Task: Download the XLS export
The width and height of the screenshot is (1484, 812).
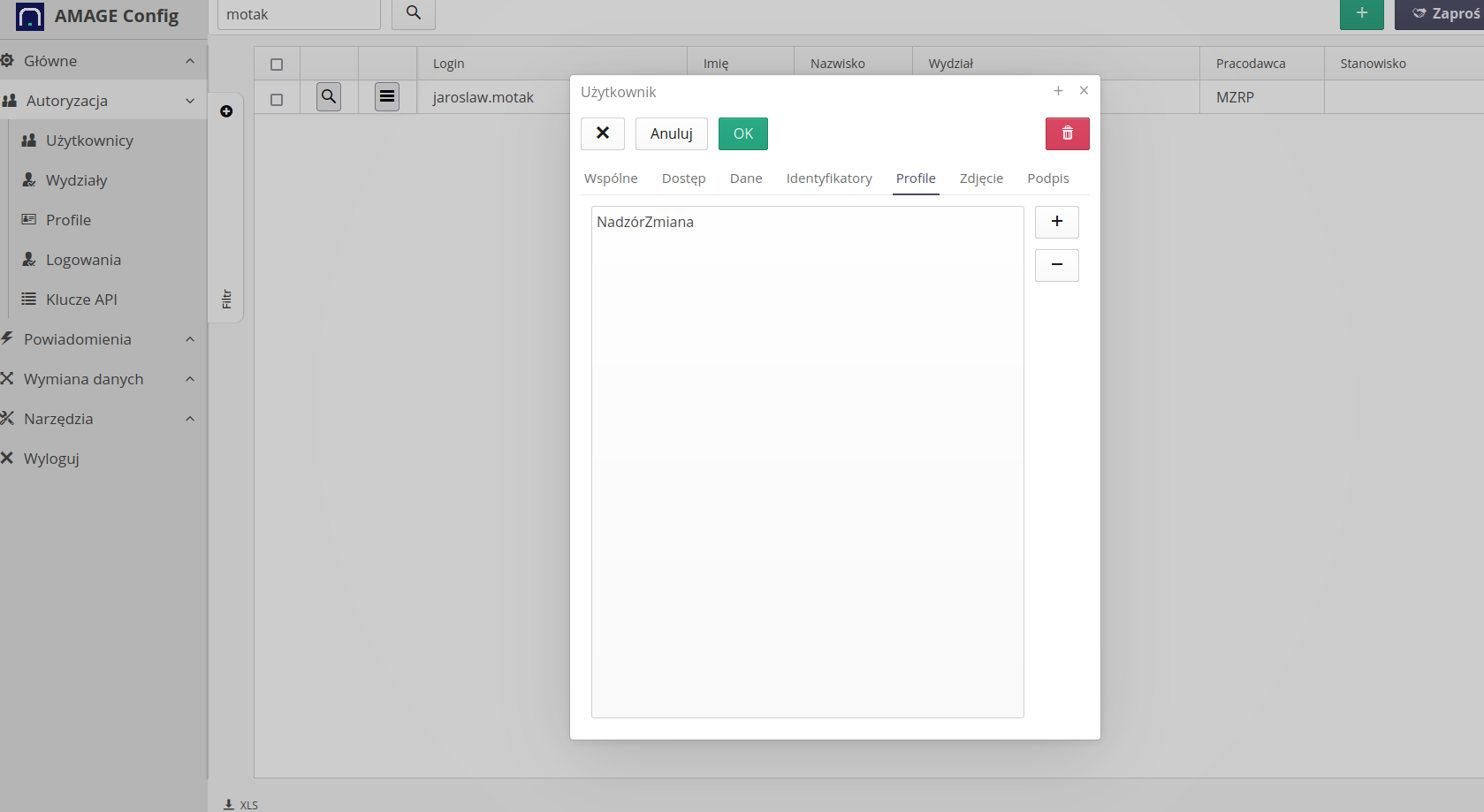Action: 240,804
